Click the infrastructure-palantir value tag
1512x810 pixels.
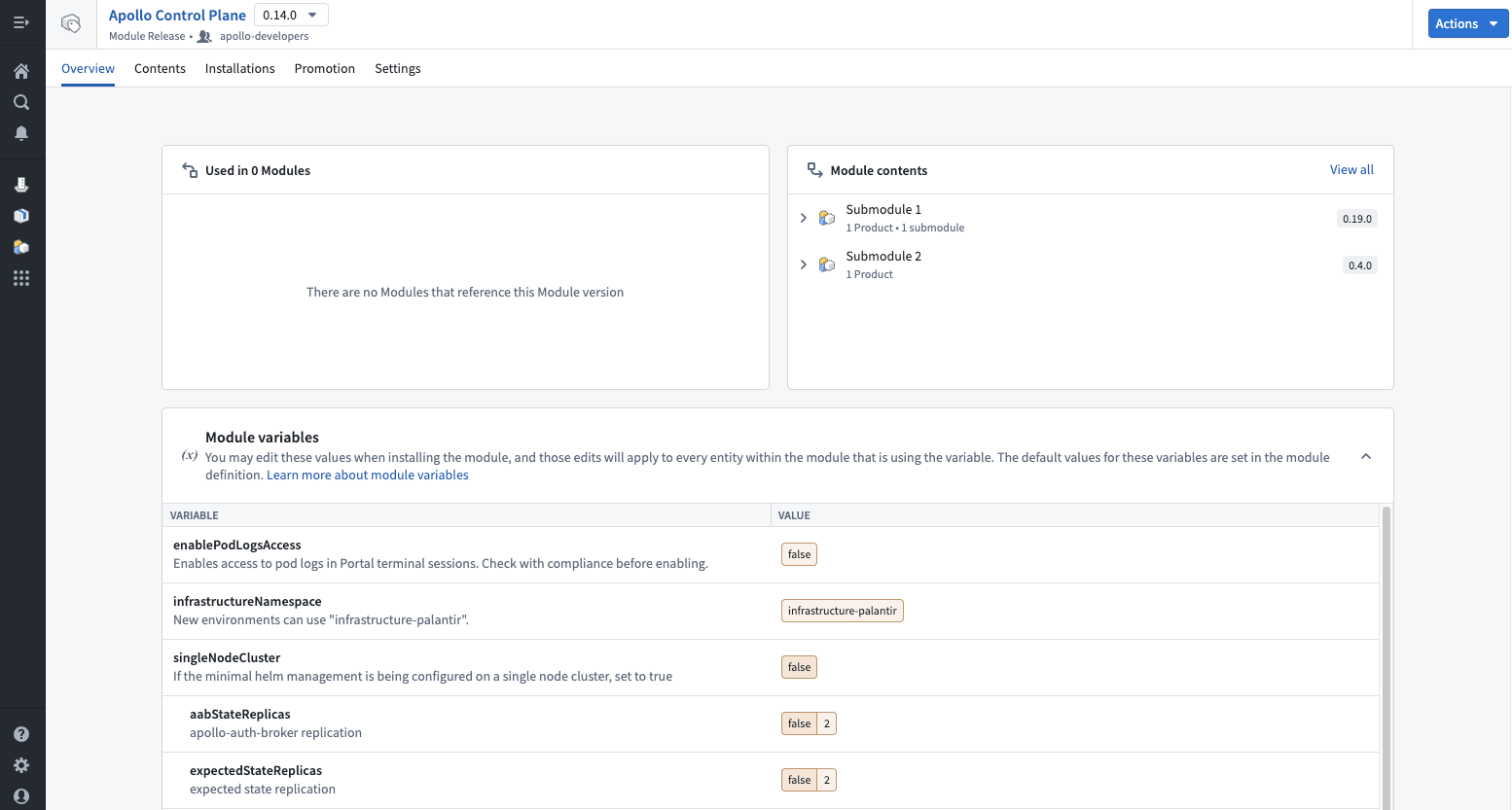coord(843,611)
